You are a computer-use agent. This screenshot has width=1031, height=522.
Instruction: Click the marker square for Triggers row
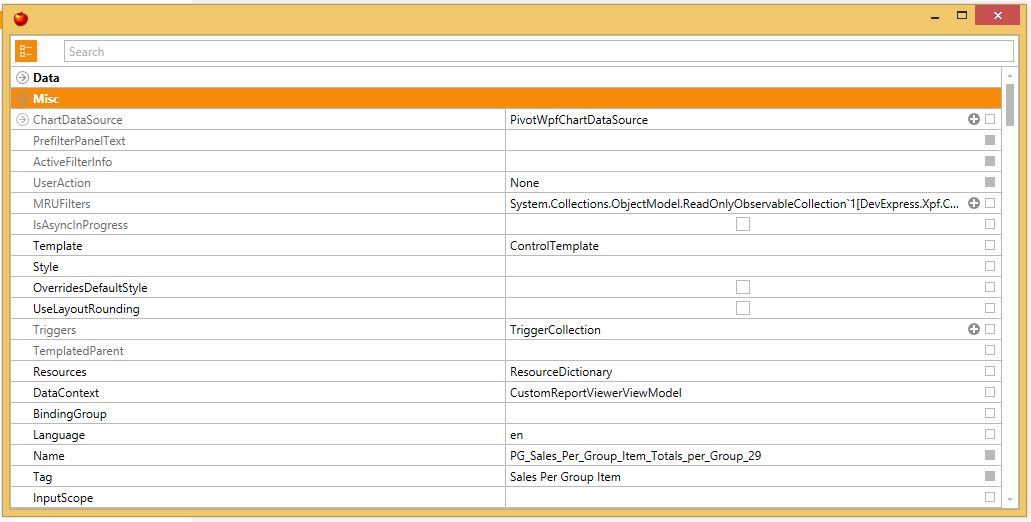[990, 329]
